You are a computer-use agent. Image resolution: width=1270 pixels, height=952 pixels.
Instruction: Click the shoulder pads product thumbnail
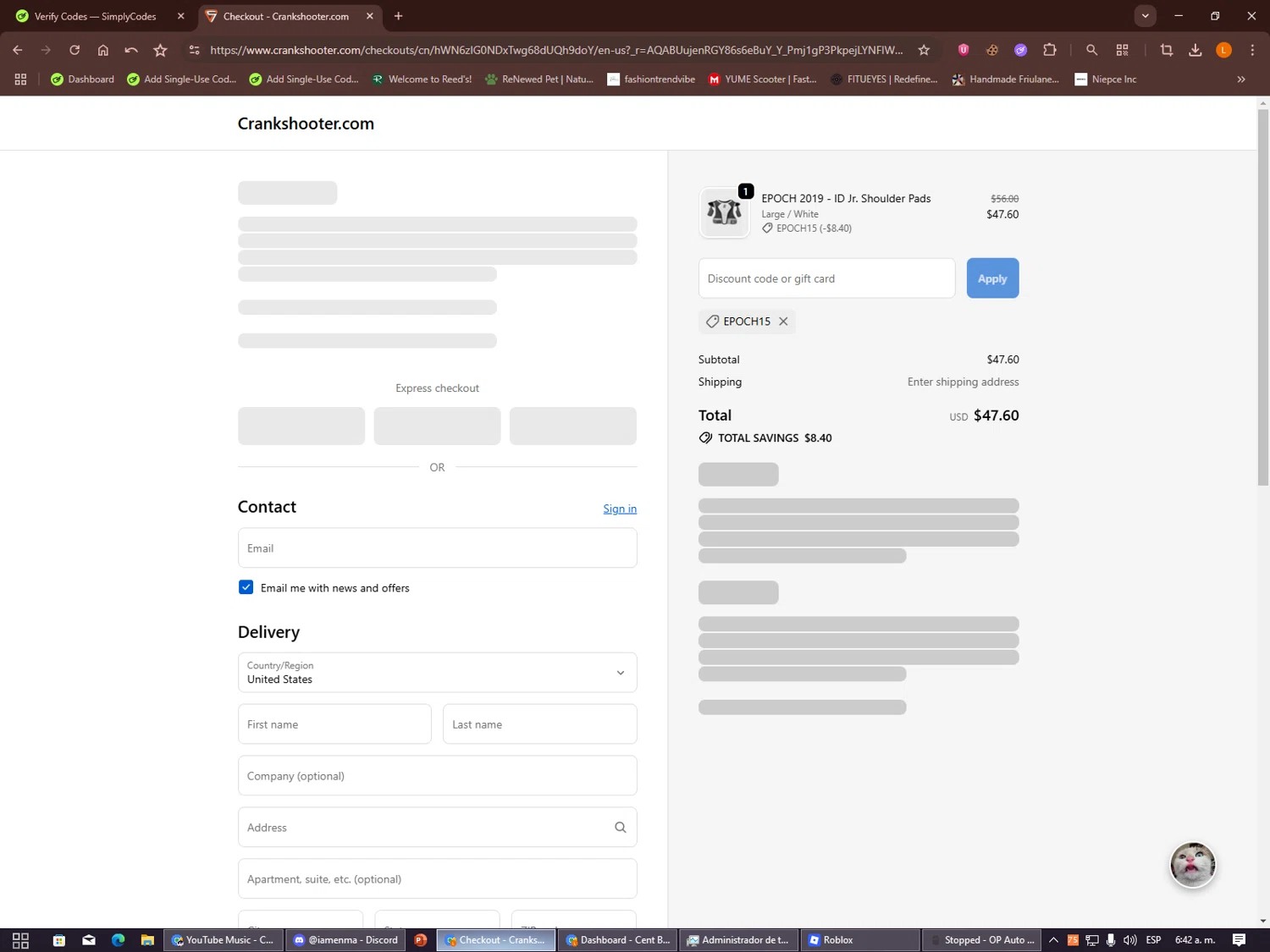point(725,212)
